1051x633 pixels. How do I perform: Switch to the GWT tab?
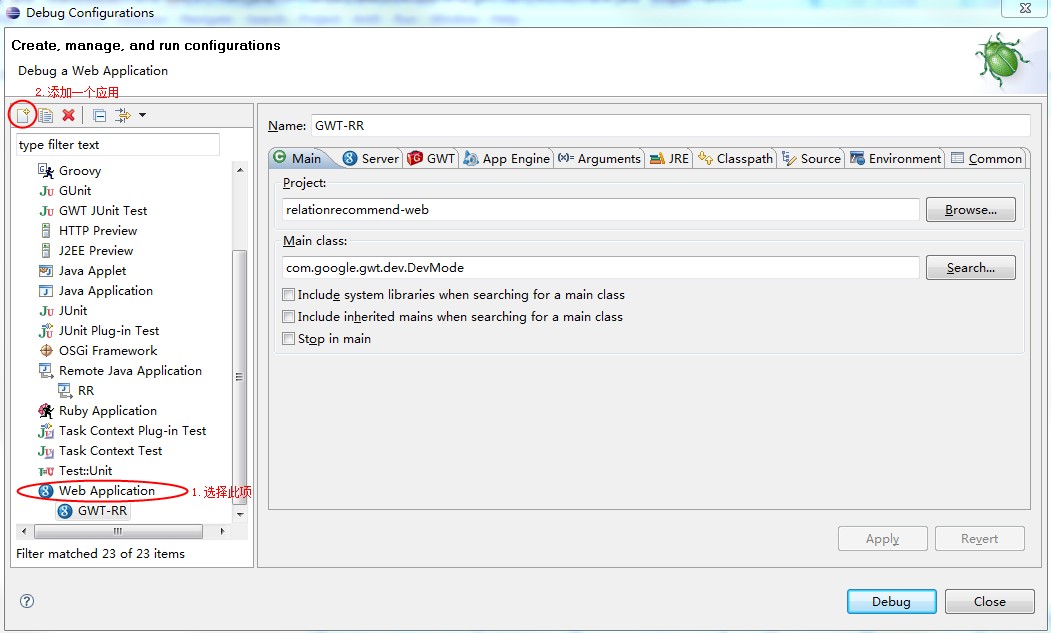432,158
